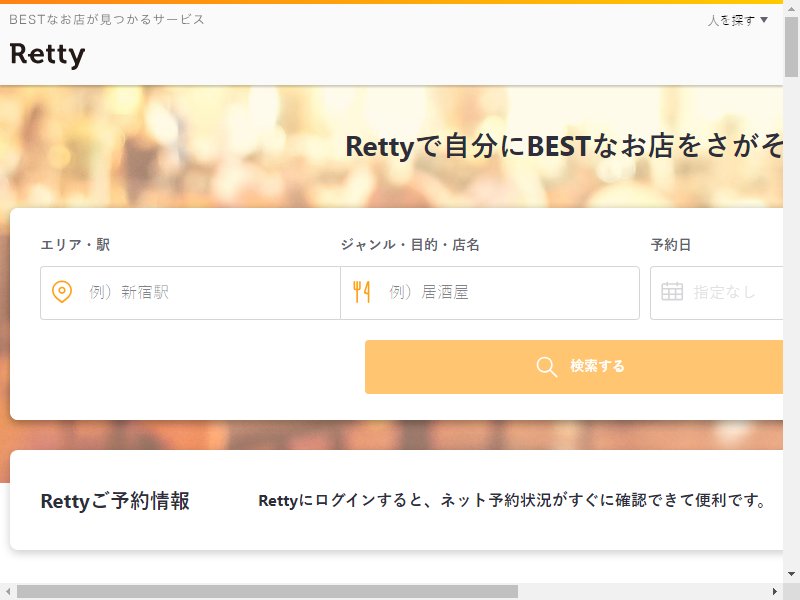This screenshot has height=600, width=800.
Task: Click the fork and knife icon
Action: (361, 292)
